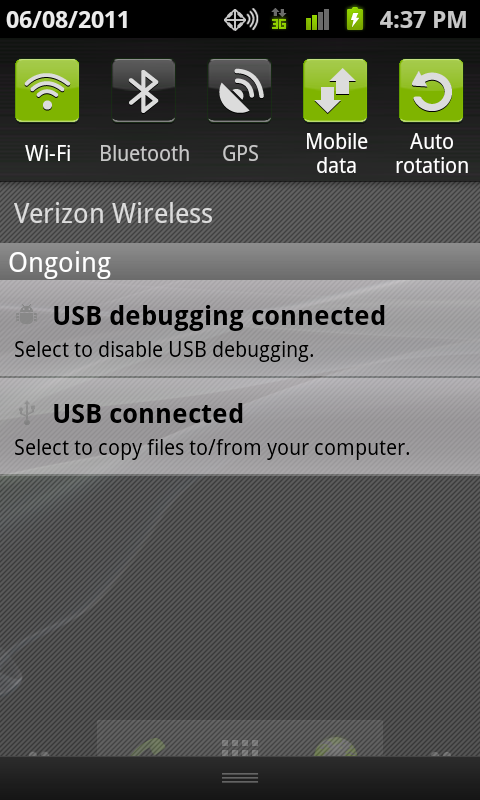This screenshot has height=800, width=480.
Task: Open the USB connected notification
Action: pyautogui.click(x=240, y=427)
